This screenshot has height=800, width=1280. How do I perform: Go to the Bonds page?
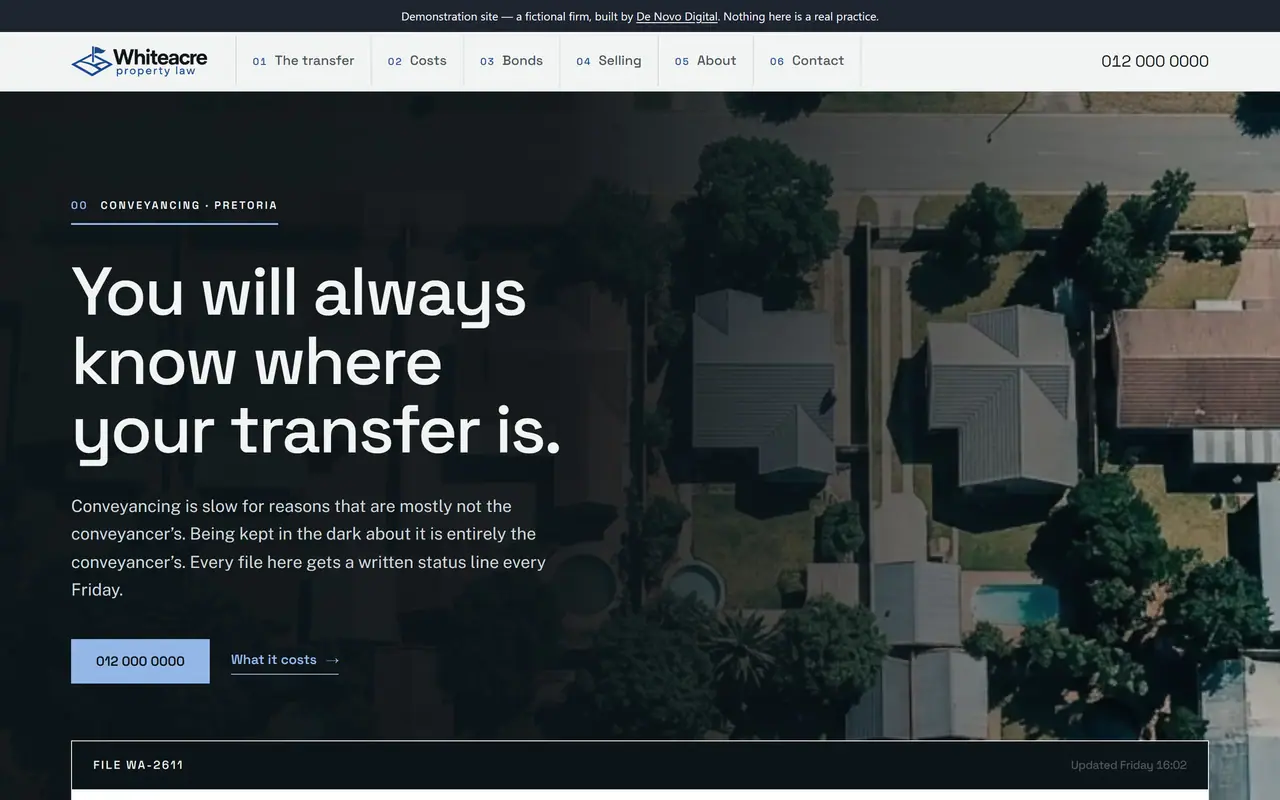coord(511,61)
